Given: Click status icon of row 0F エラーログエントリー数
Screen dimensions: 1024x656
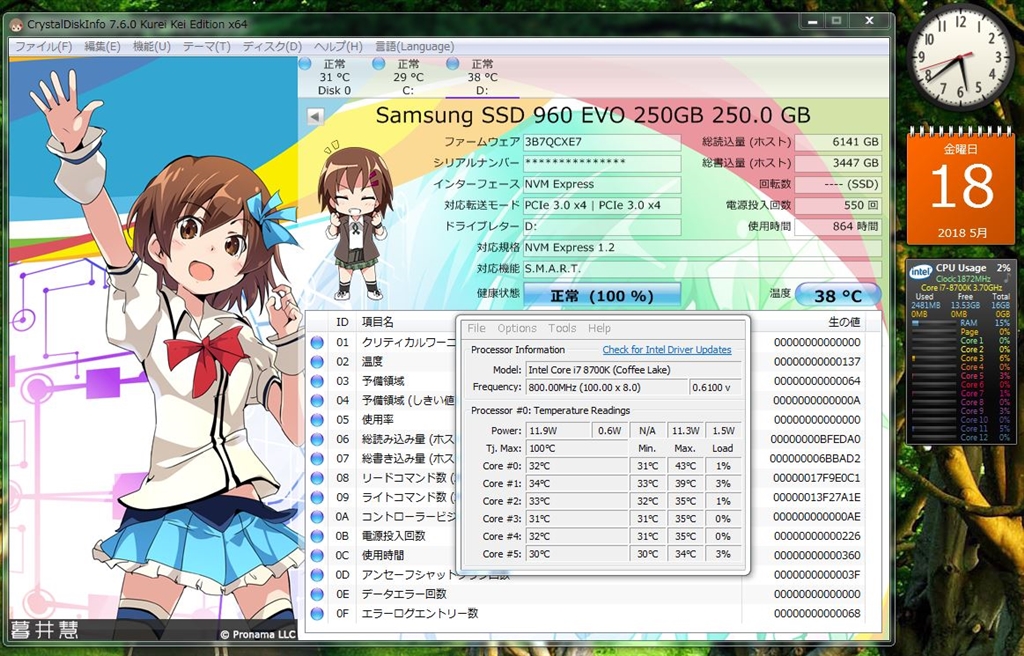Looking at the screenshot, I should click(x=317, y=614).
